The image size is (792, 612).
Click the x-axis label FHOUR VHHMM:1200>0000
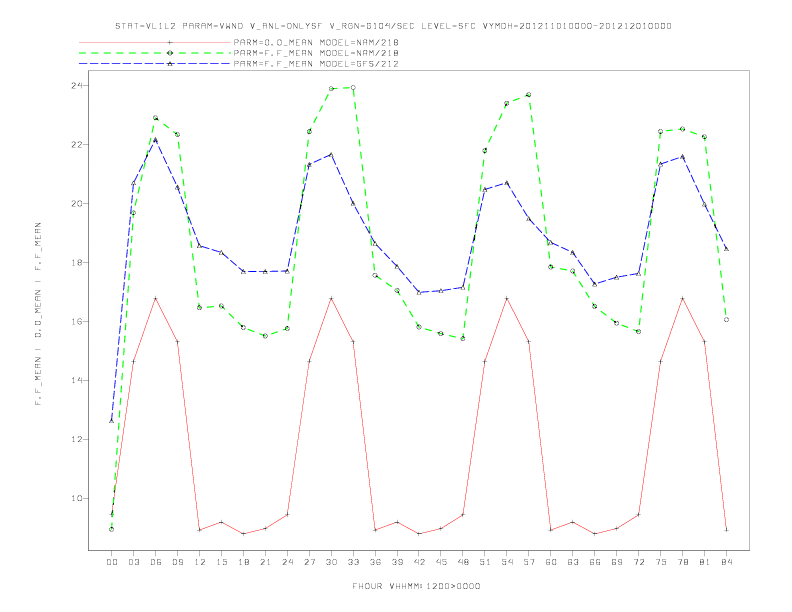point(416,586)
